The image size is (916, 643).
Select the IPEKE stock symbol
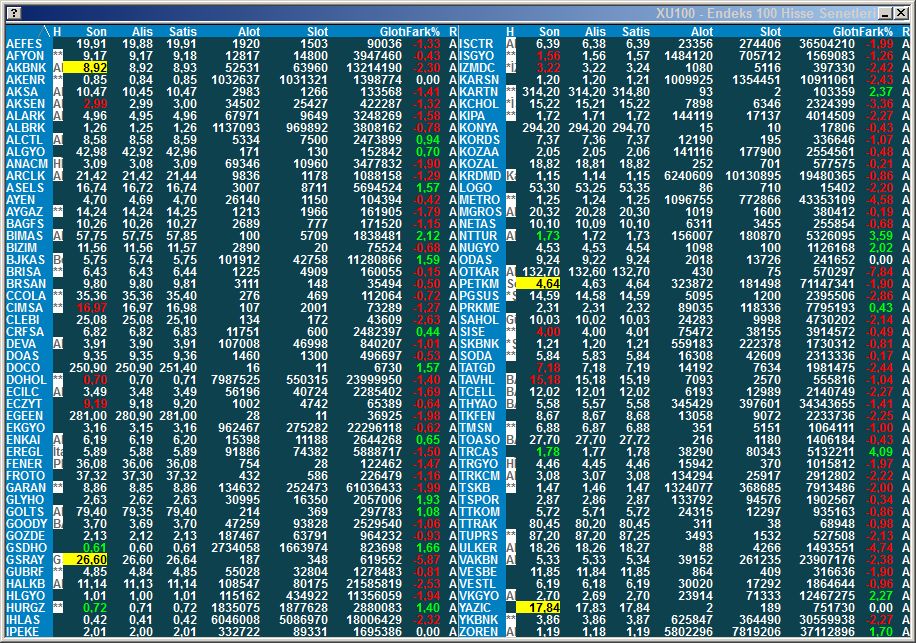coord(23,631)
